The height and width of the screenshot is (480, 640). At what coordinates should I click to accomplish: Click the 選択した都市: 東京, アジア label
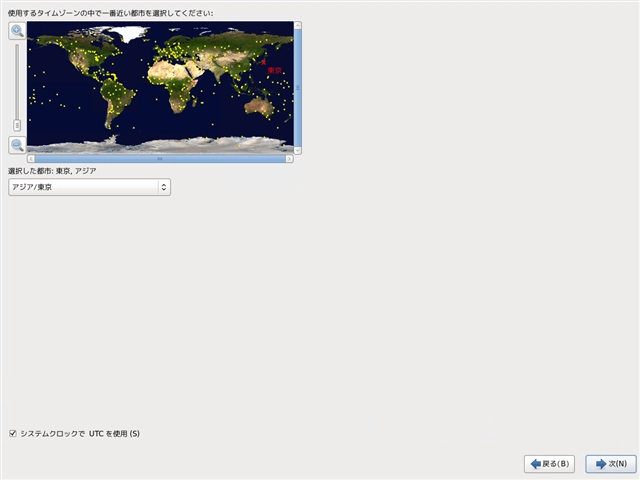[x=52, y=171]
